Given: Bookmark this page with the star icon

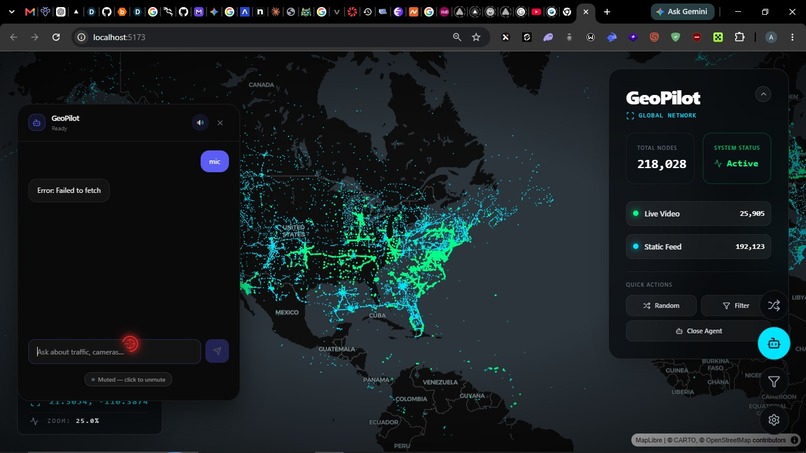Looking at the screenshot, I should [x=477, y=37].
